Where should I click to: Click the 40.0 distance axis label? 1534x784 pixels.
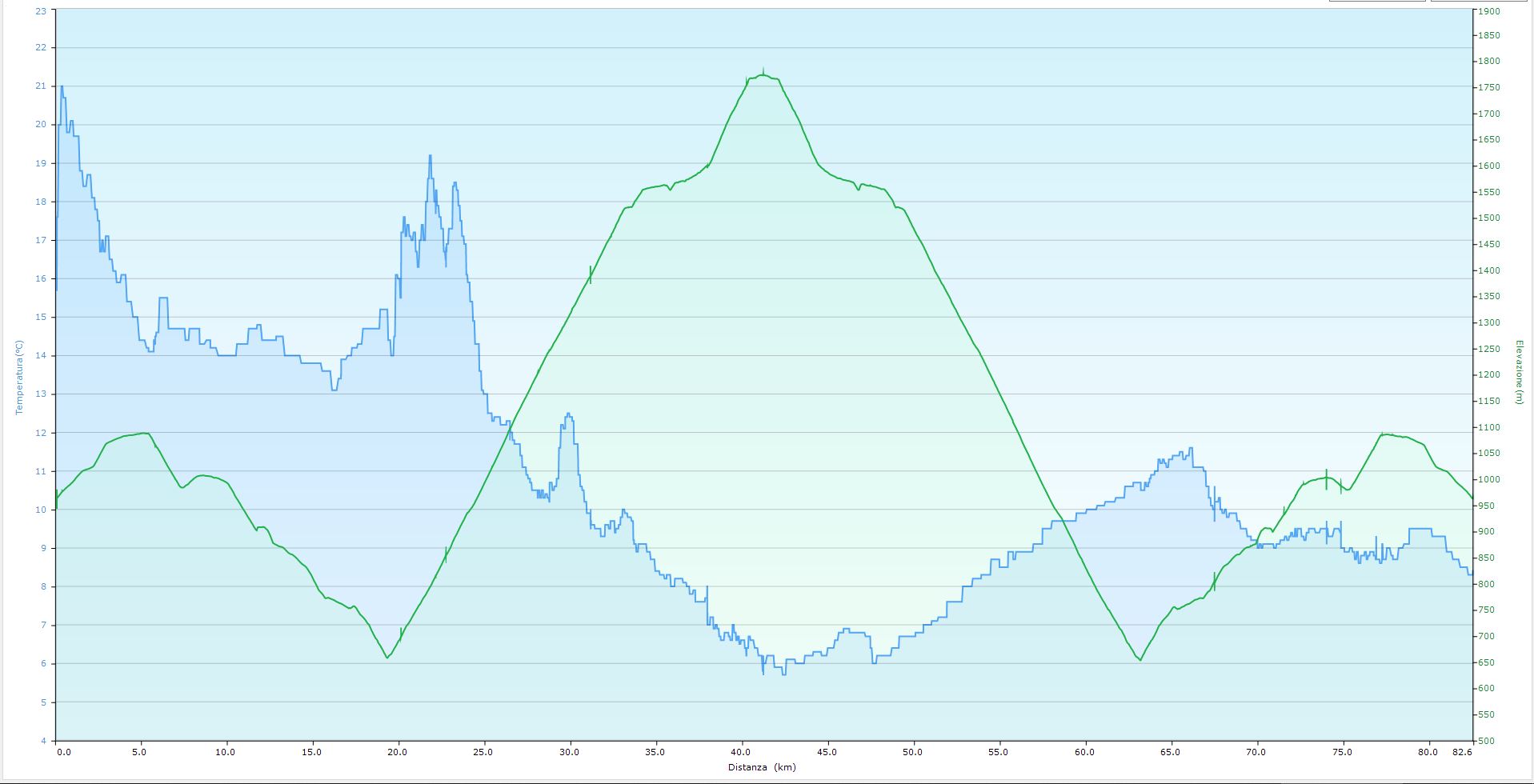[741, 752]
